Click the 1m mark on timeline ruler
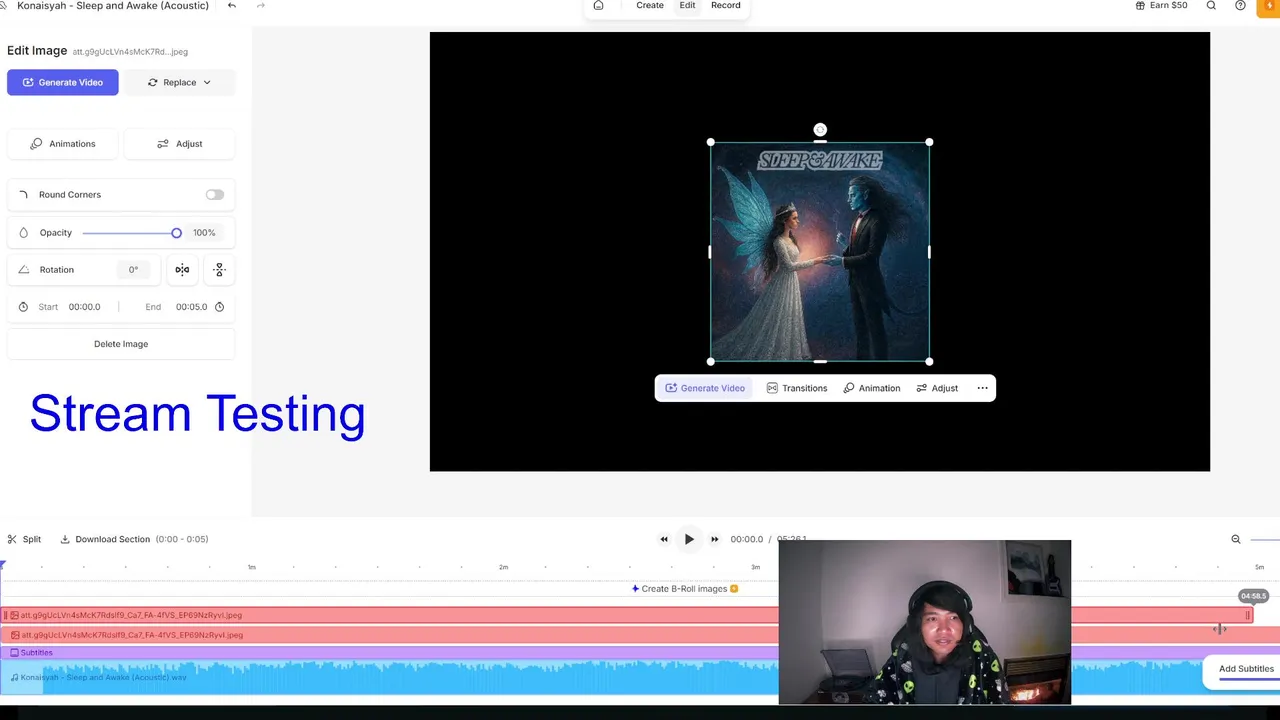Image resolution: width=1280 pixels, height=720 pixels. tap(252, 567)
